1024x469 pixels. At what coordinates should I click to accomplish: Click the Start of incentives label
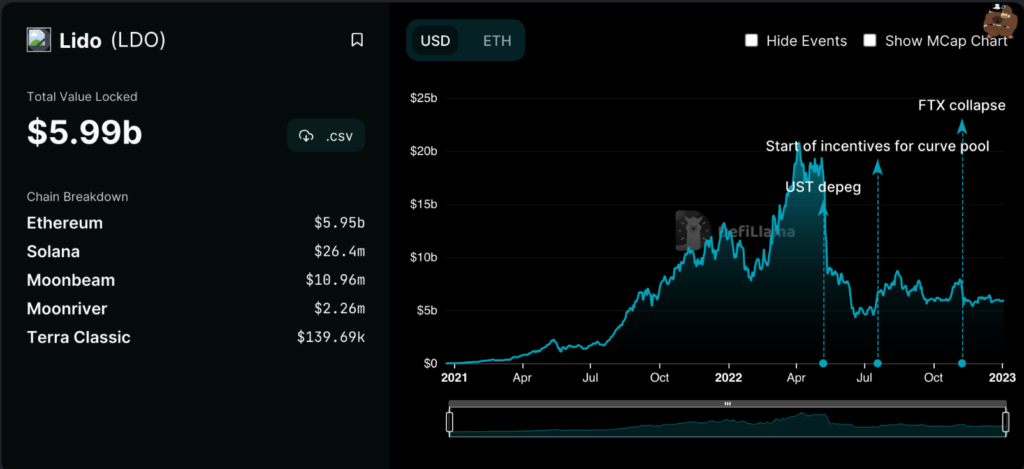tap(877, 146)
